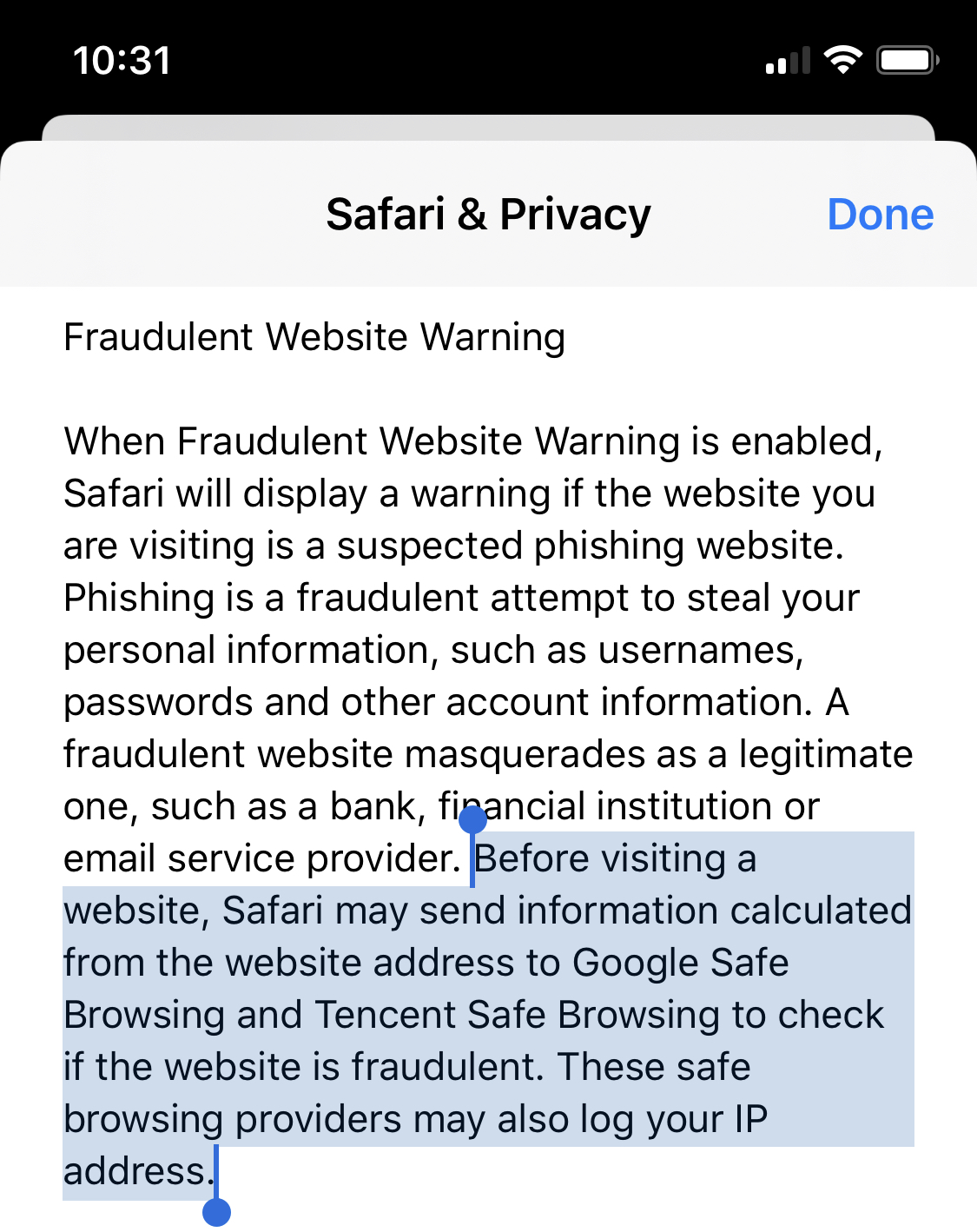Tap the word "masquerades" in the paragraph
The height and width of the screenshot is (1232, 977).
click(x=526, y=754)
